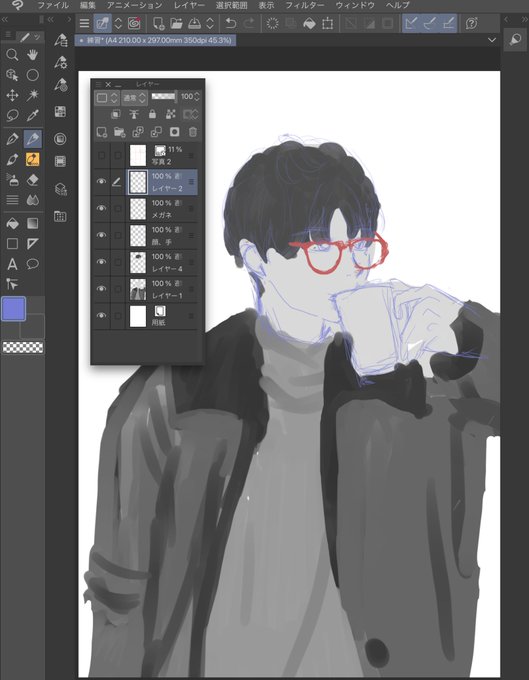Select the Operation object tool
Screen dimensions: 529x680
(12, 75)
